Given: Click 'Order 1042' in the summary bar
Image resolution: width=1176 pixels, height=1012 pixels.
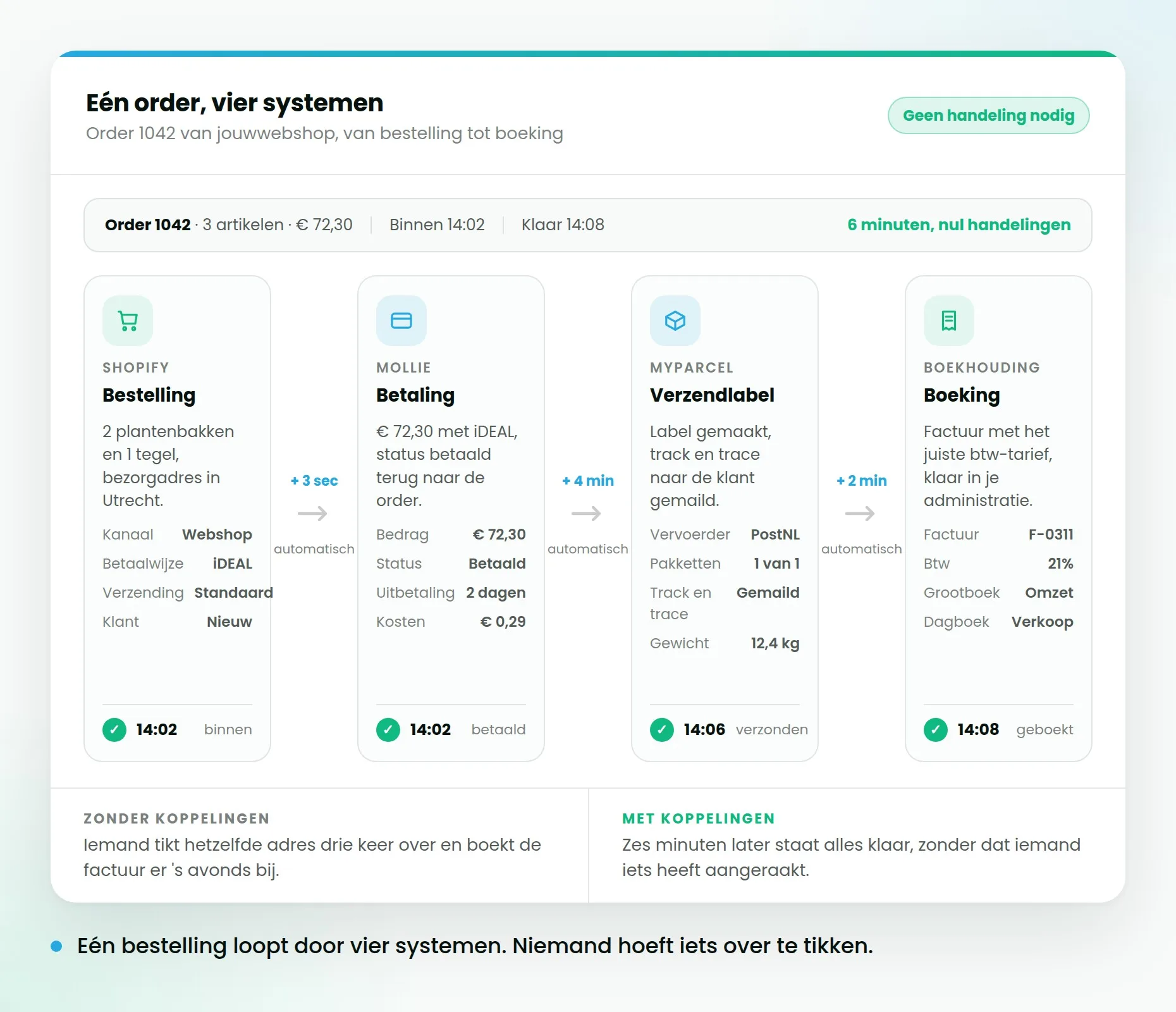Looking at the screenshot, I should pyautogui.click(x=148, y=225).
